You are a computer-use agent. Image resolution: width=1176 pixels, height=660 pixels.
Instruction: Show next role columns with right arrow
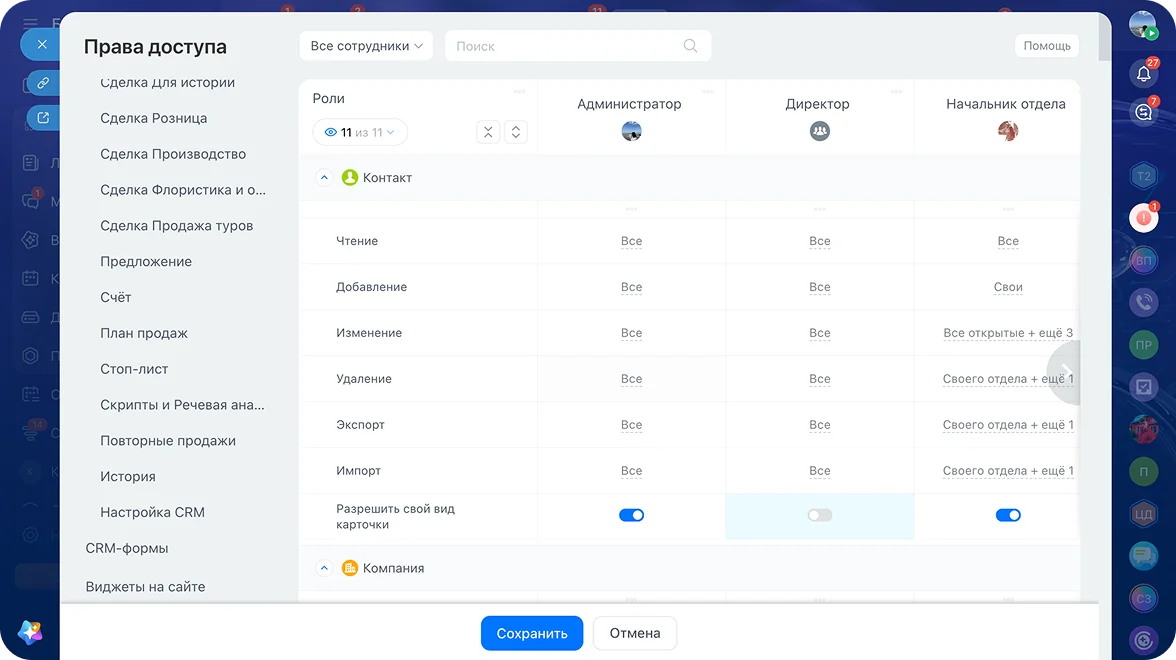point(1065,373)
